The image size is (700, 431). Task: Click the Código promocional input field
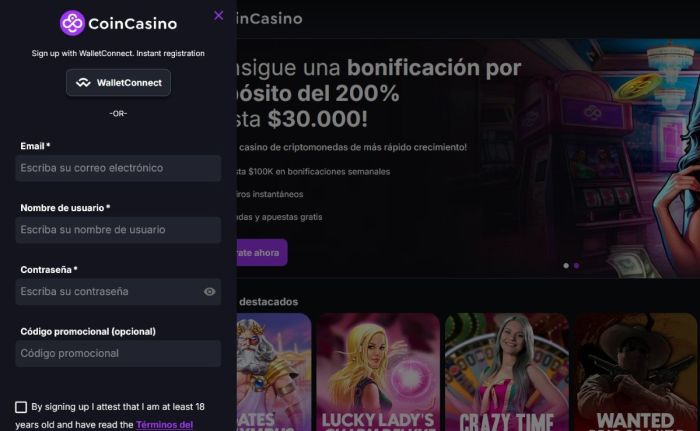point(118,353)
